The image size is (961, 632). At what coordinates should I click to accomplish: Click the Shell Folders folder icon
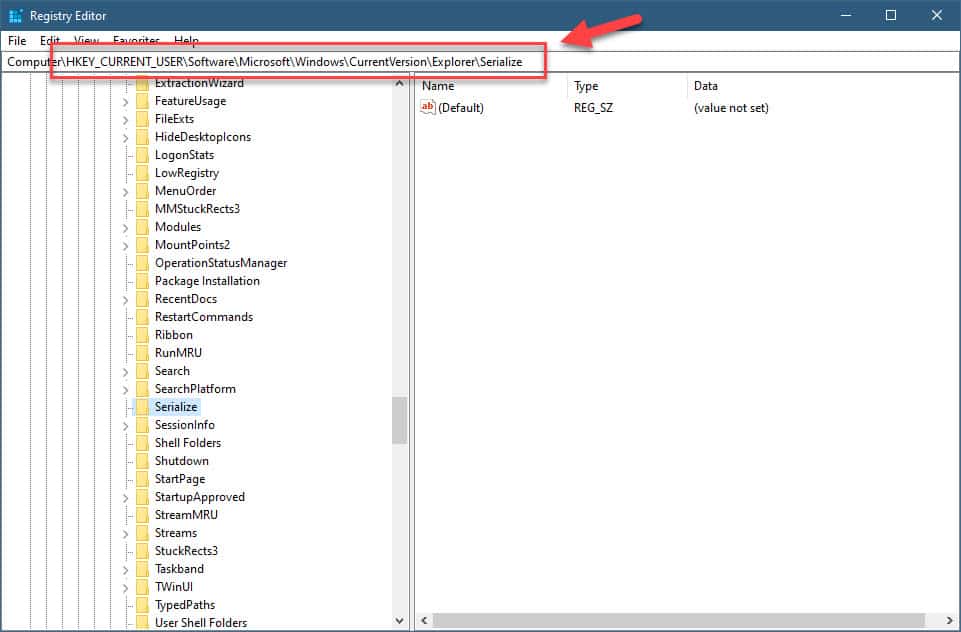[x=142, y=443]
